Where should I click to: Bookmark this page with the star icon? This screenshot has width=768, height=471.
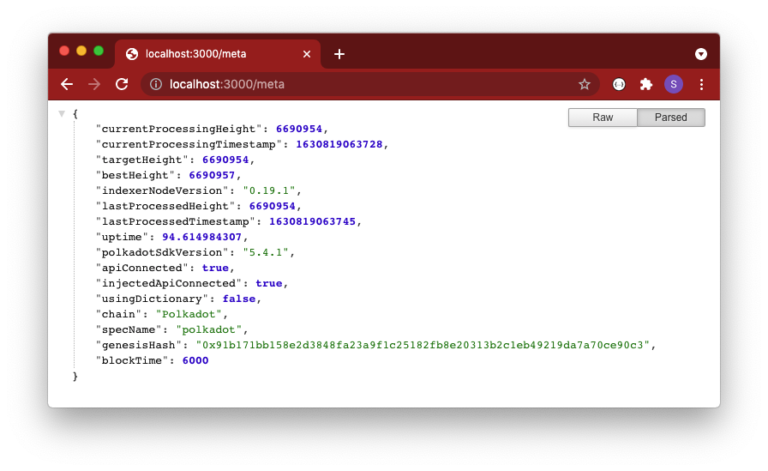coord(584,84)
